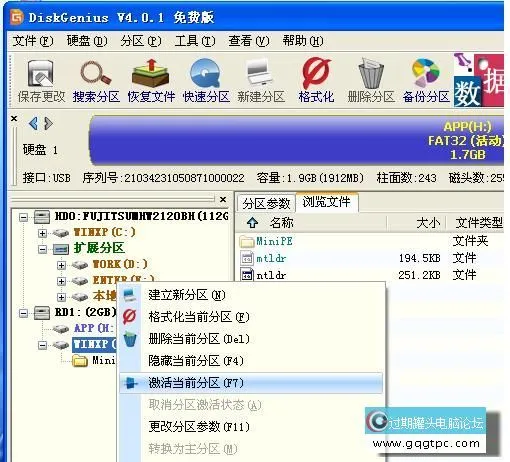Sort files by 文件类型 column header

pyautogui.click(x=479, y=223)
